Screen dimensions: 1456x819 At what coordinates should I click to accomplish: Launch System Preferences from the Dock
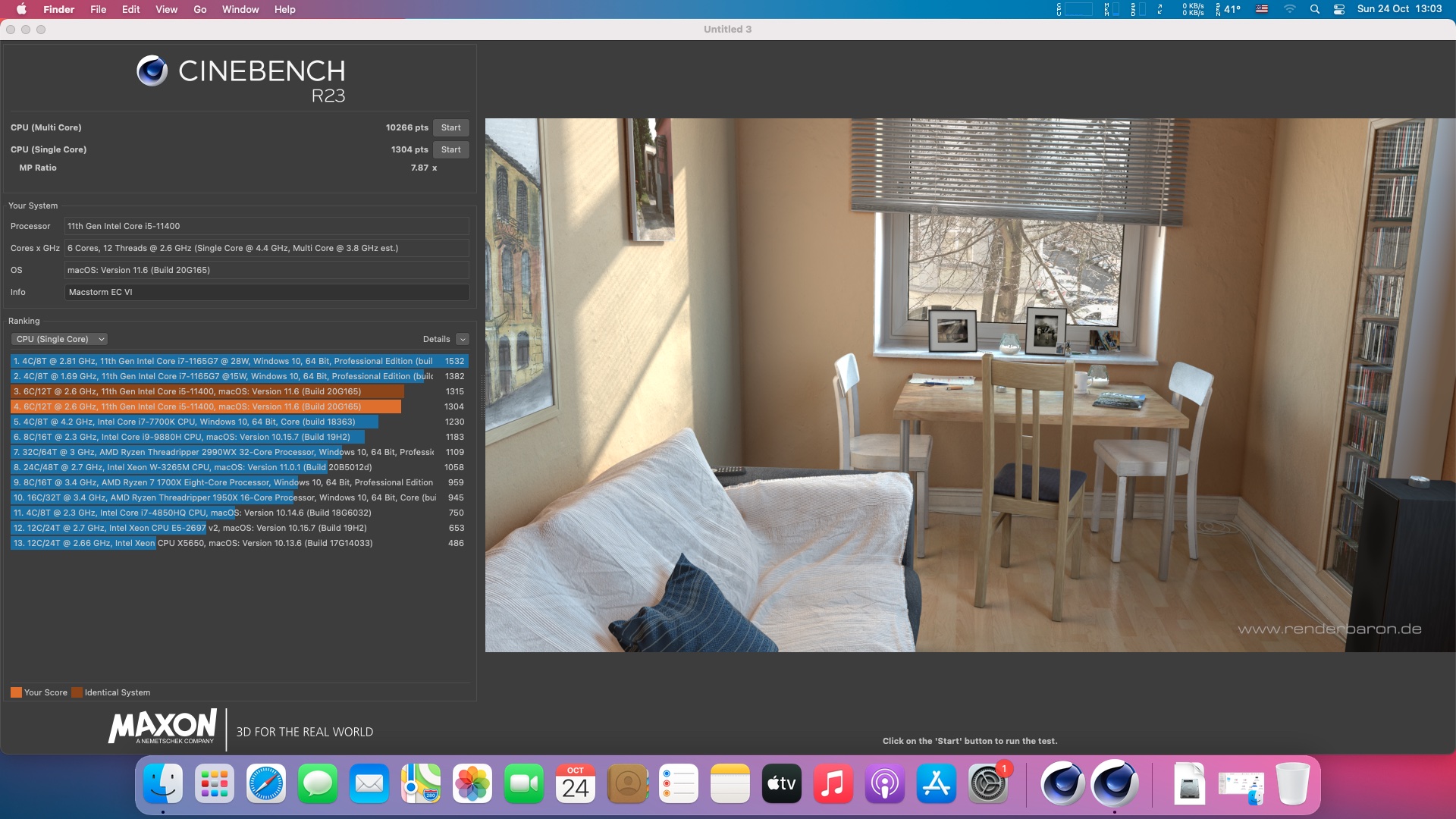pos(987,783)
